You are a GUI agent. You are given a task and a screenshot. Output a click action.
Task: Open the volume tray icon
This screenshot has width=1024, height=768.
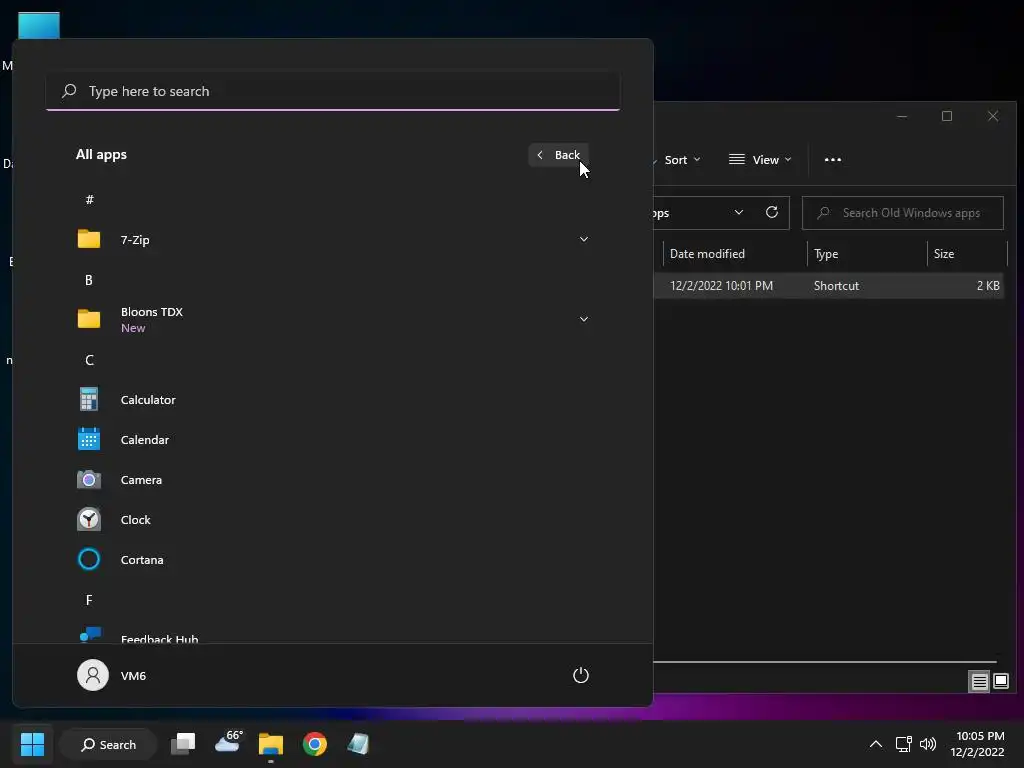[x=927, y=744]
